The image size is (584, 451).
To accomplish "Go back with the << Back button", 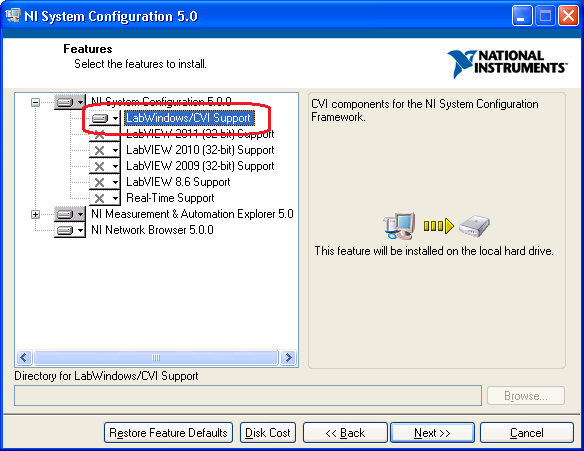I will [x=345, y=433].
